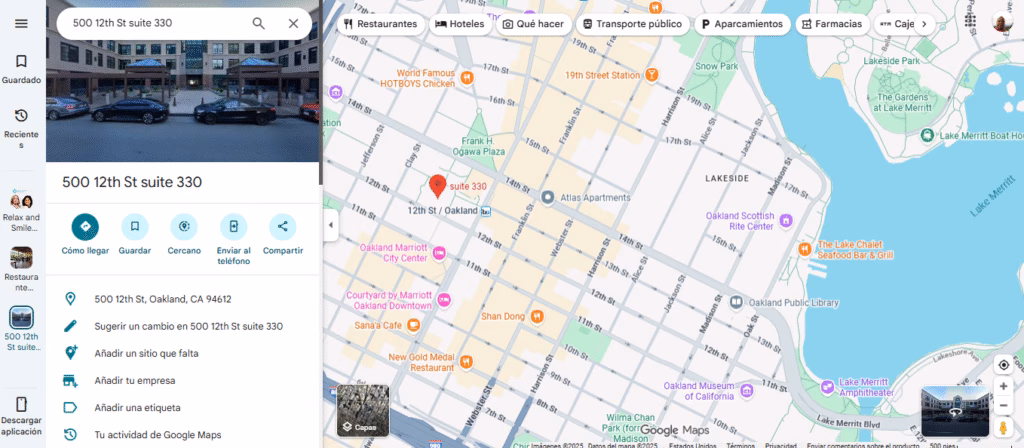The width and height of the screenshot is (1024, 448).
Task: Open the Google apps grid icon
Action: coord(970,23)
